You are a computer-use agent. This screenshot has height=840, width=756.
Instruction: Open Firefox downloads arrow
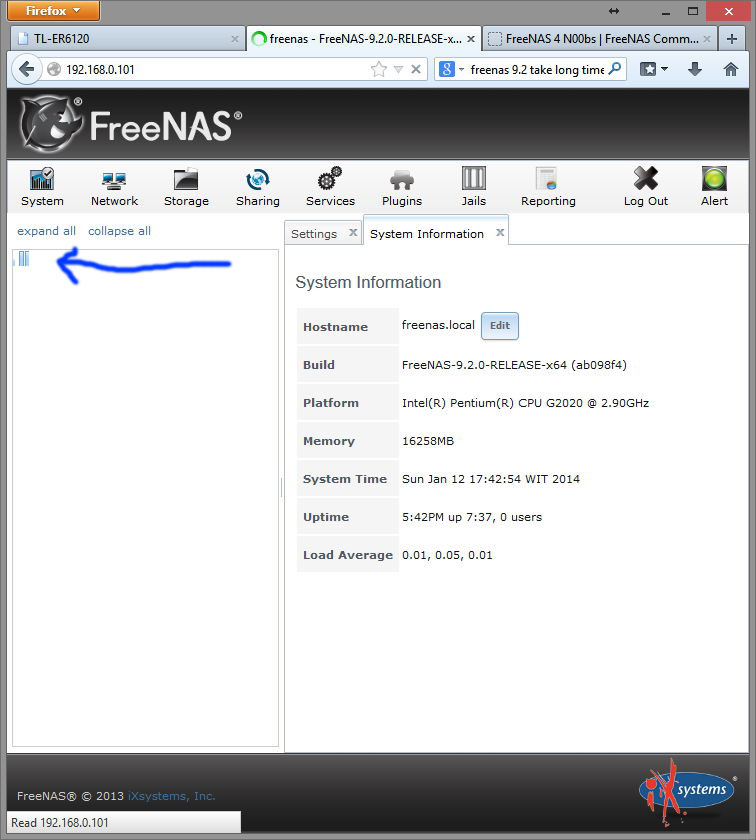click(x=694, y=69)
